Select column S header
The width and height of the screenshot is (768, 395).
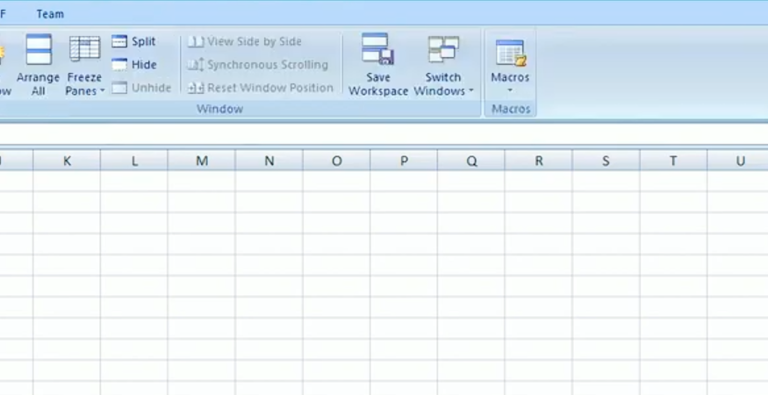click(606, 161)
